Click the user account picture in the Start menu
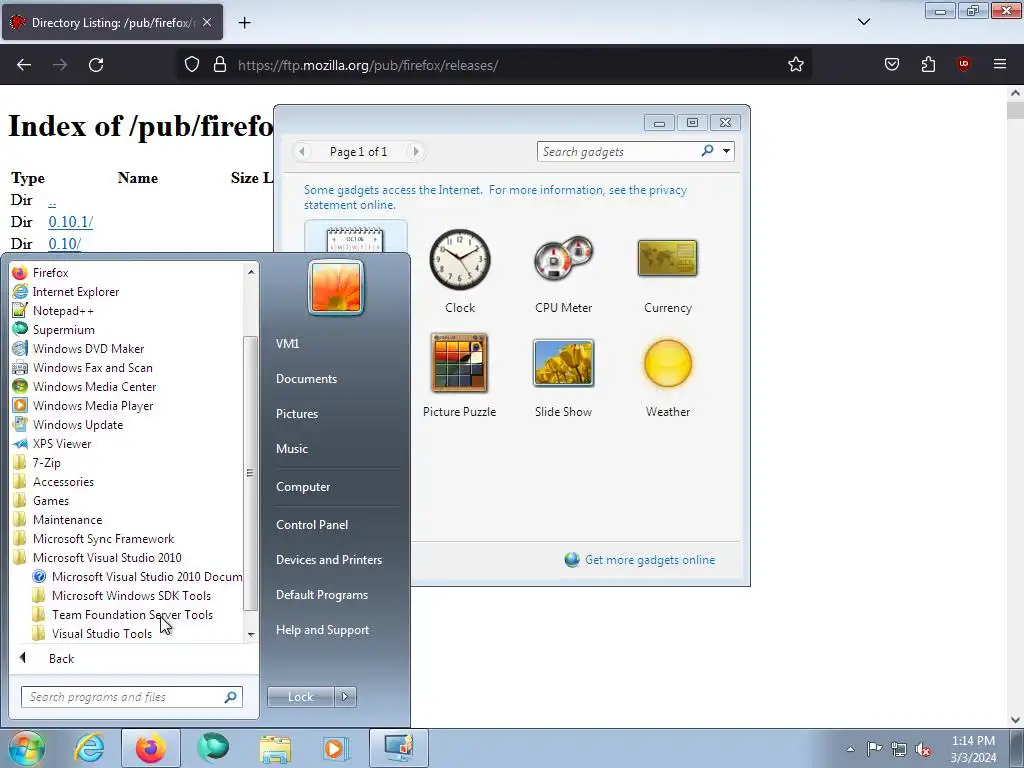 pyautogui.click(x=336, y=287)
